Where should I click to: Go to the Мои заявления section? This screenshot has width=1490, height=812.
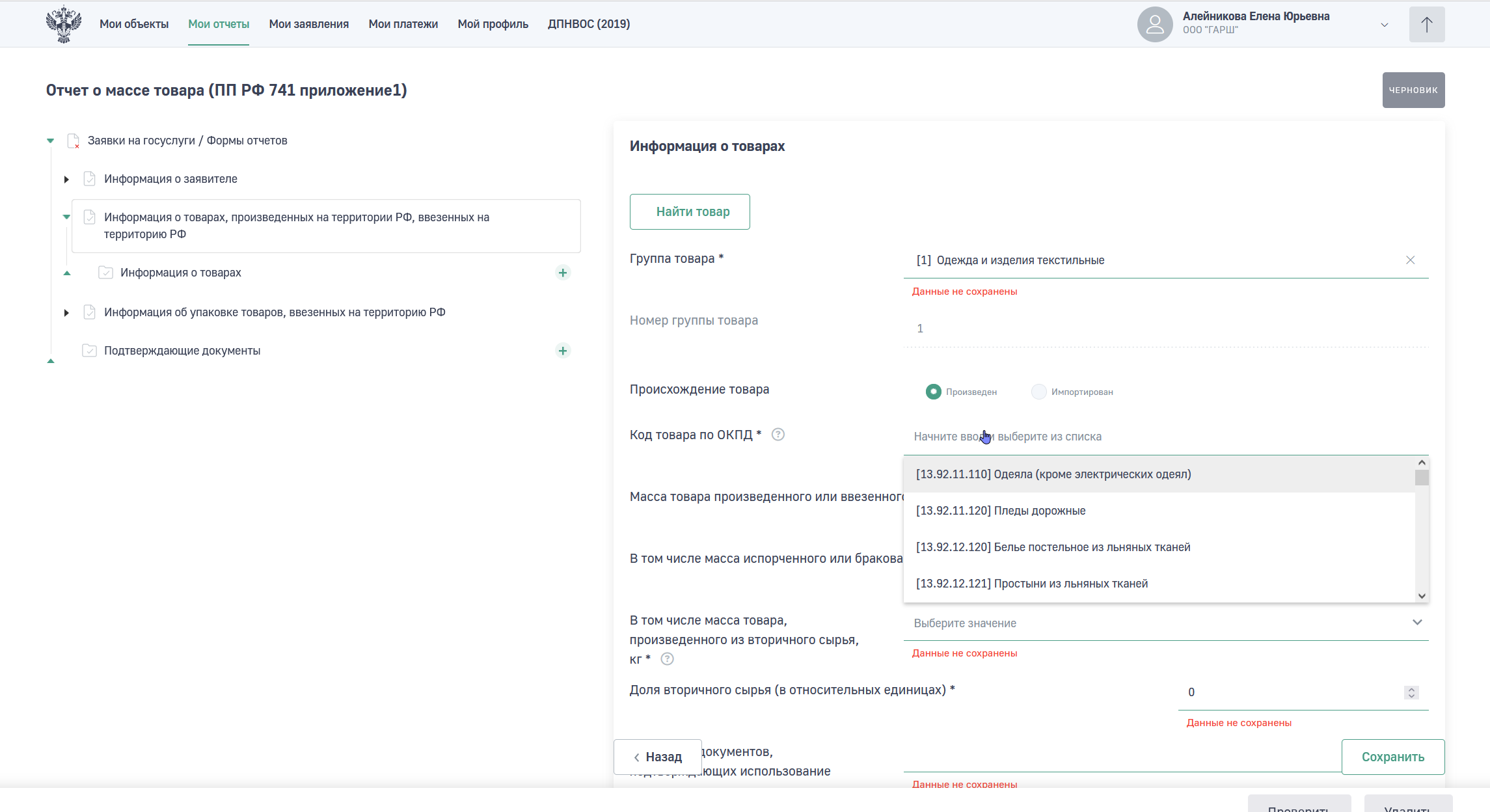[x=308, y=24]
